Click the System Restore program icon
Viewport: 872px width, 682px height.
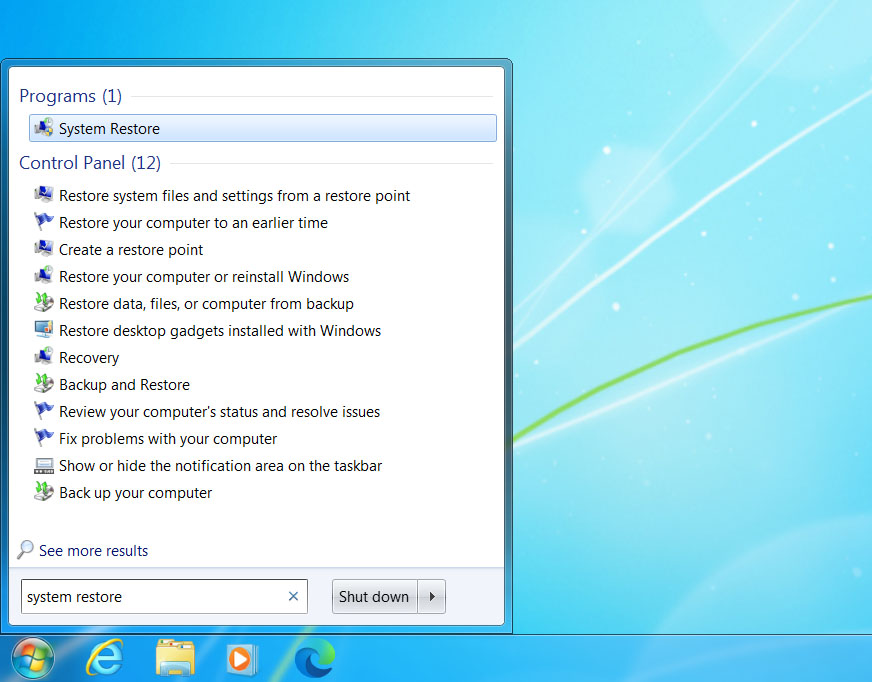pos(44,128)
